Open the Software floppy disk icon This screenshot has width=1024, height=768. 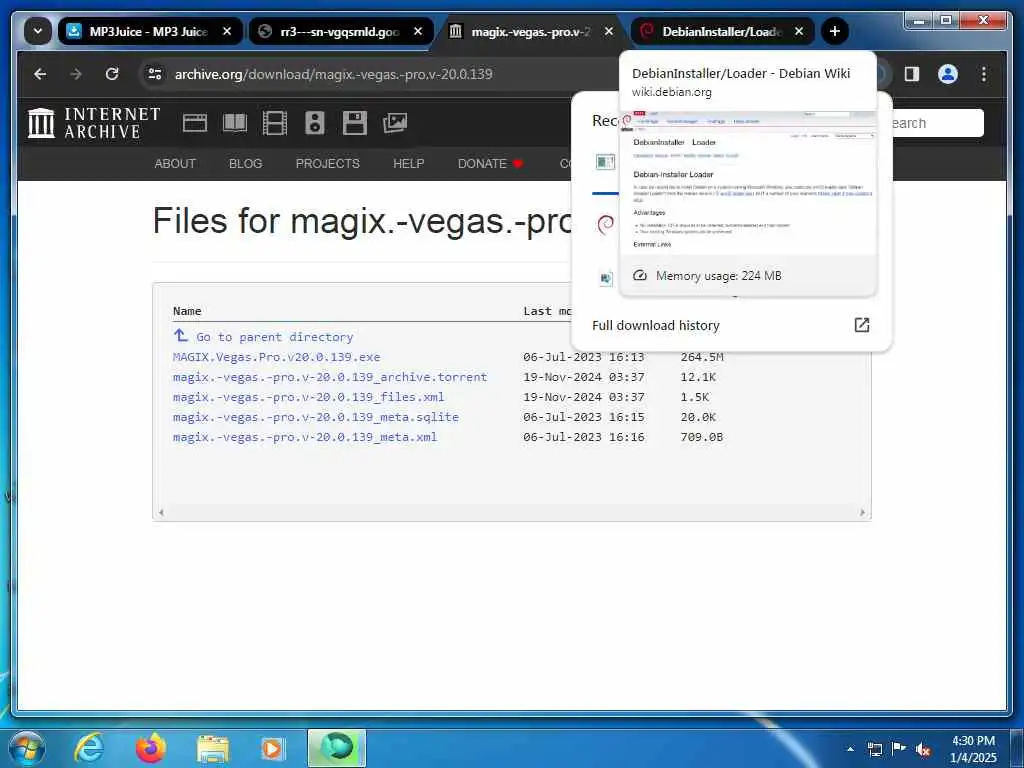355,123
